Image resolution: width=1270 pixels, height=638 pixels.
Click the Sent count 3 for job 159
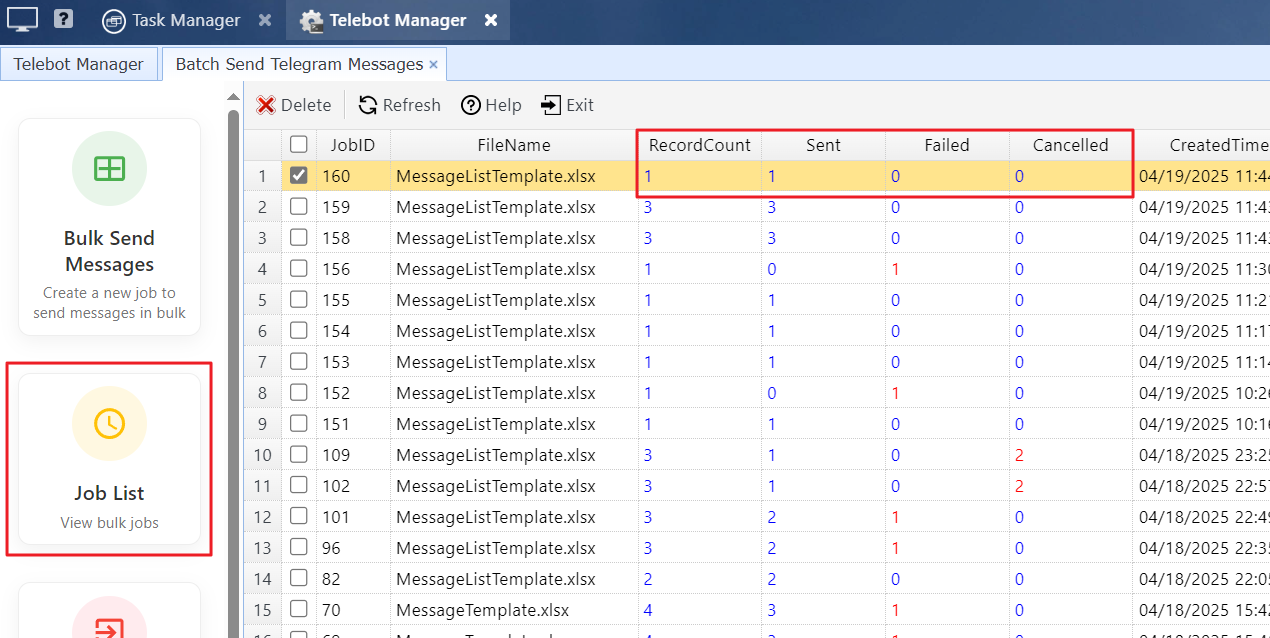click(823, 207)
